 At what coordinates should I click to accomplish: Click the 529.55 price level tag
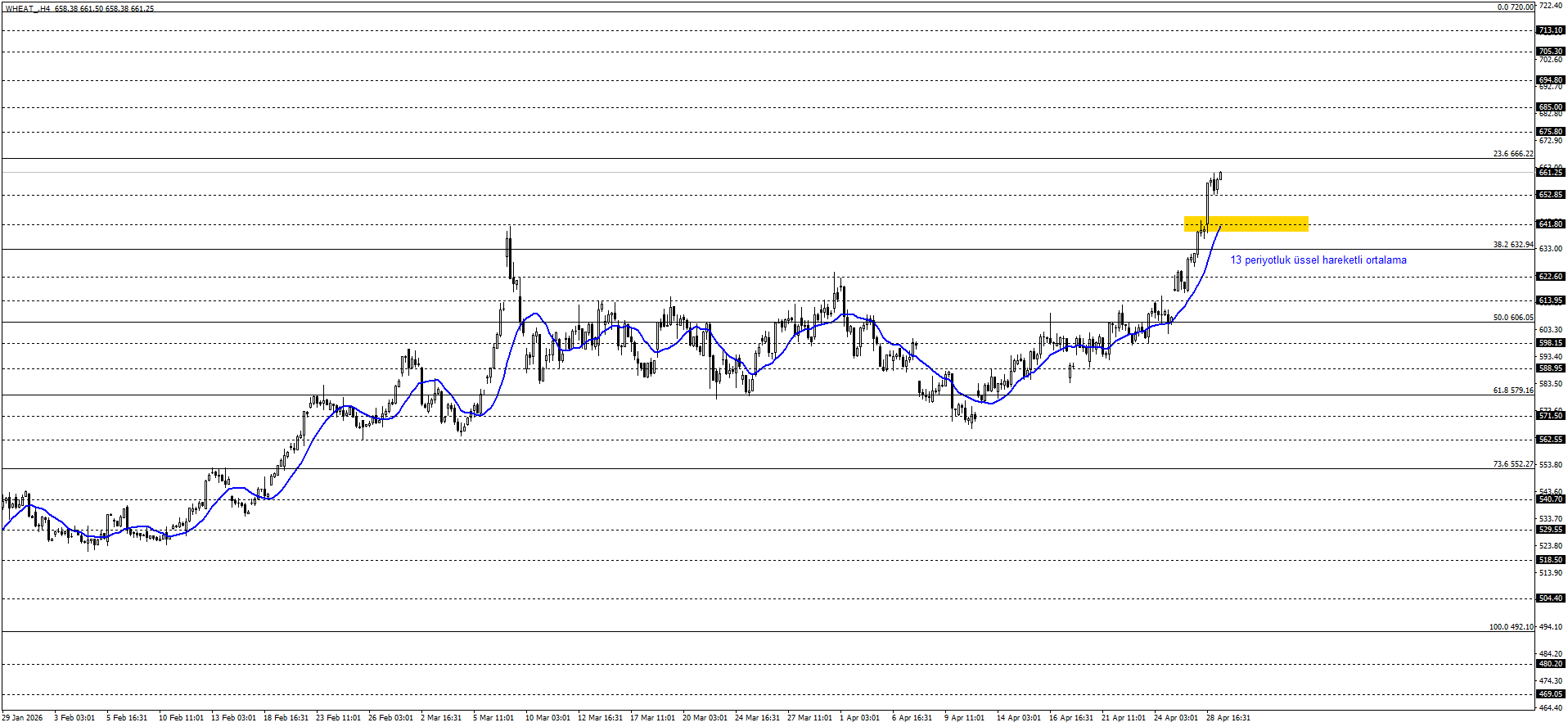(x=1551, y=530)
